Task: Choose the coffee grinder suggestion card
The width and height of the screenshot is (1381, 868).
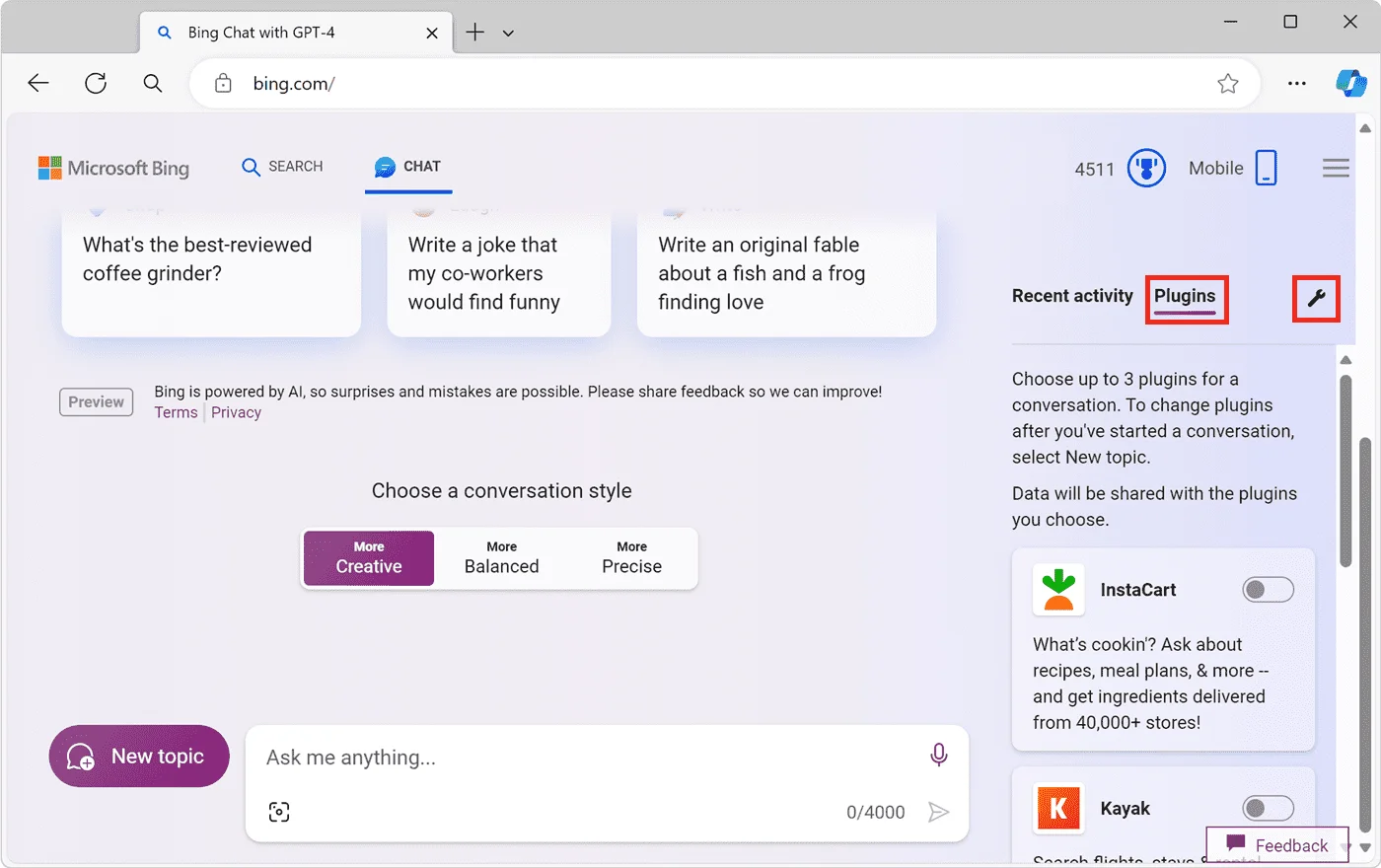Action: [x=211, y=273]
